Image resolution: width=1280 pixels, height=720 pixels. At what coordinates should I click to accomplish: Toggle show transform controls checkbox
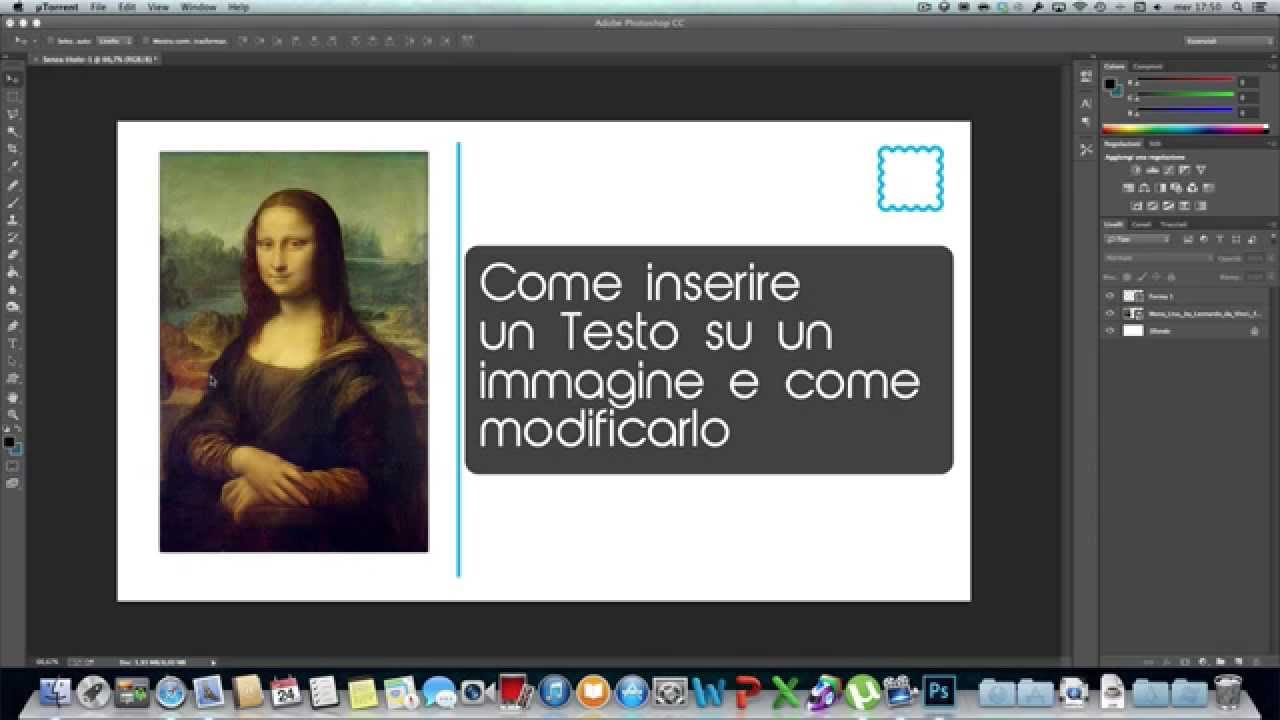(x=145, y=41)
